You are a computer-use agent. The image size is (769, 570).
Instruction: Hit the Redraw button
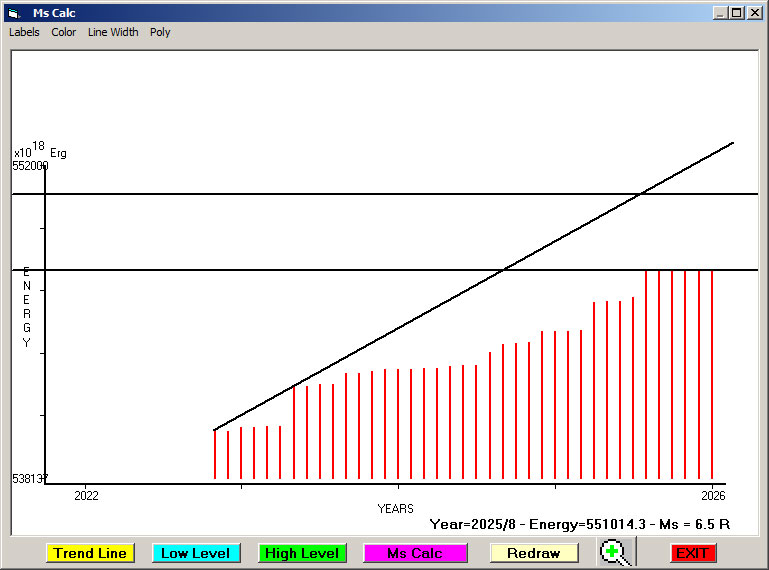[534, 553]
